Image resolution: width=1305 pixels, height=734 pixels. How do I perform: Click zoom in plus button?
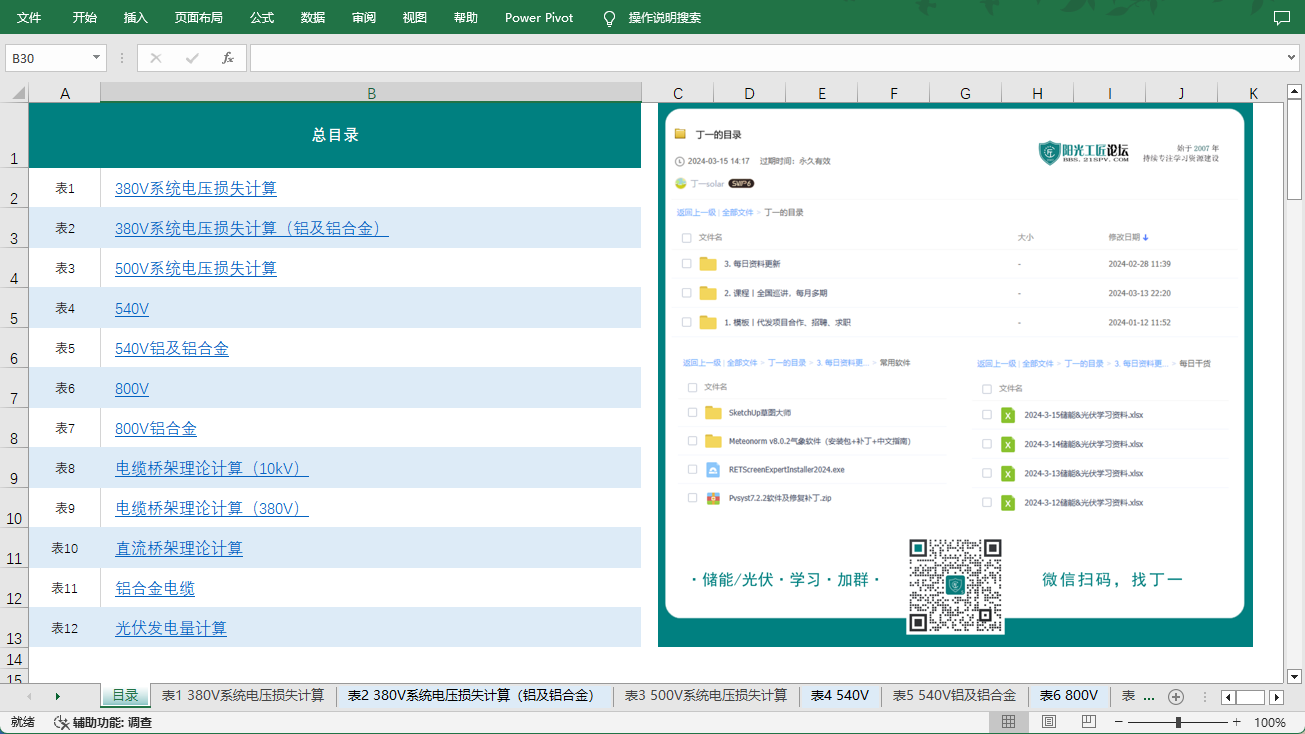pyautogui.click(x=1237, y=722)
